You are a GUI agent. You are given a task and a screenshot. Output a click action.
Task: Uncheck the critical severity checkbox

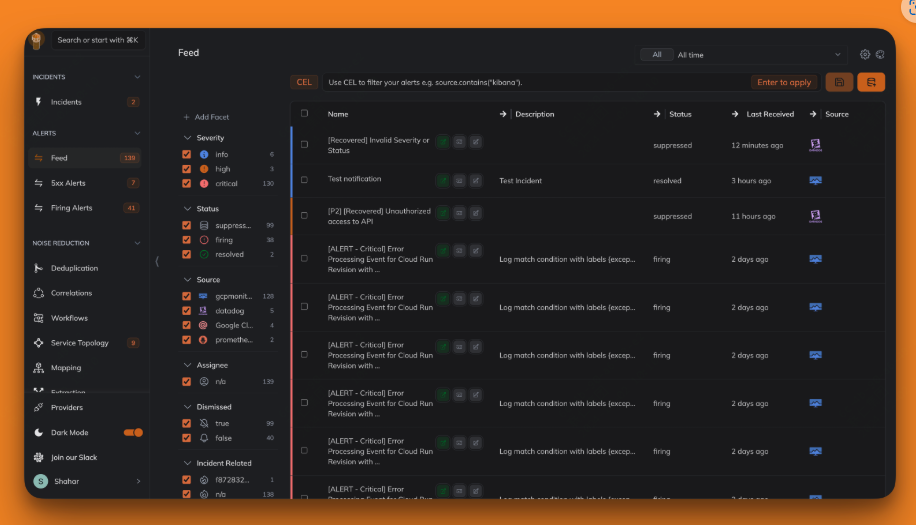coord(186,184)
